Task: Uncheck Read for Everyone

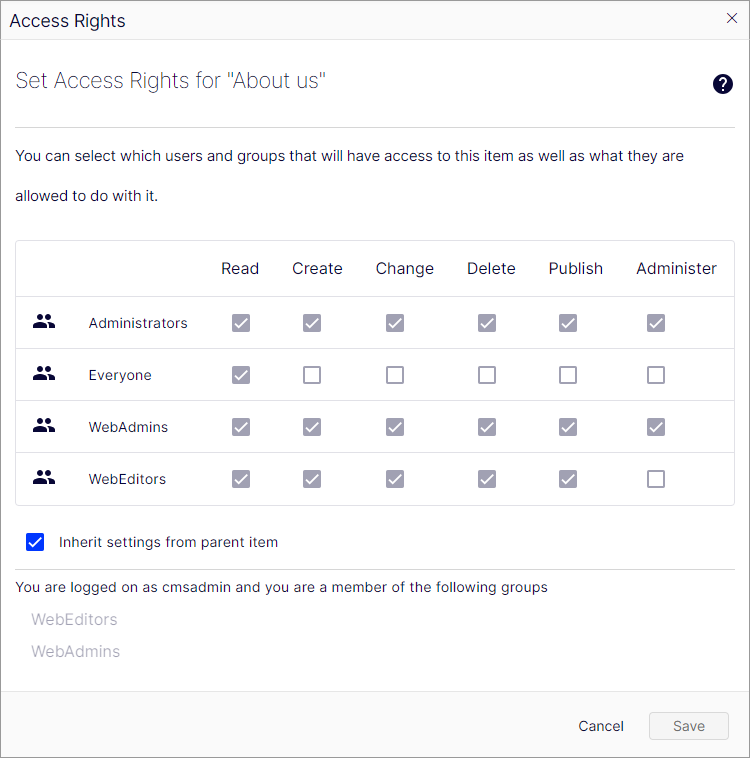Action: (x=241, y=375)
